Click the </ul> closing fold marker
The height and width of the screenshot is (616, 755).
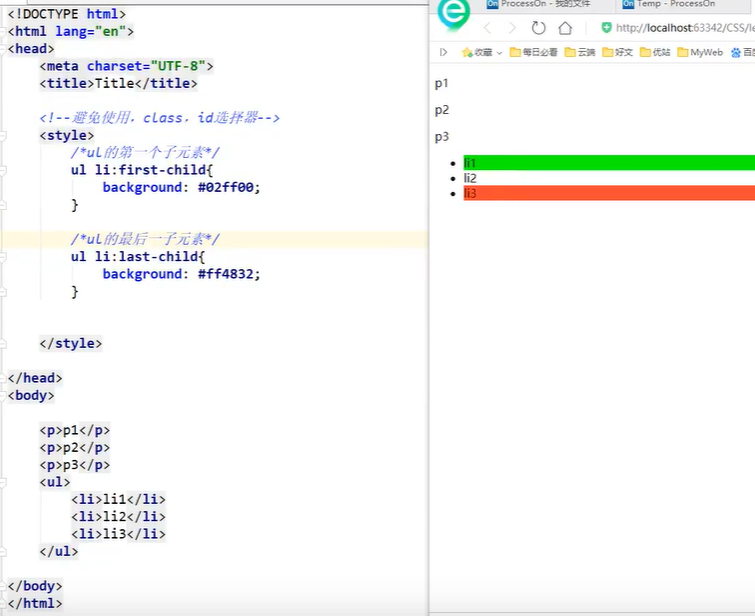3,552
